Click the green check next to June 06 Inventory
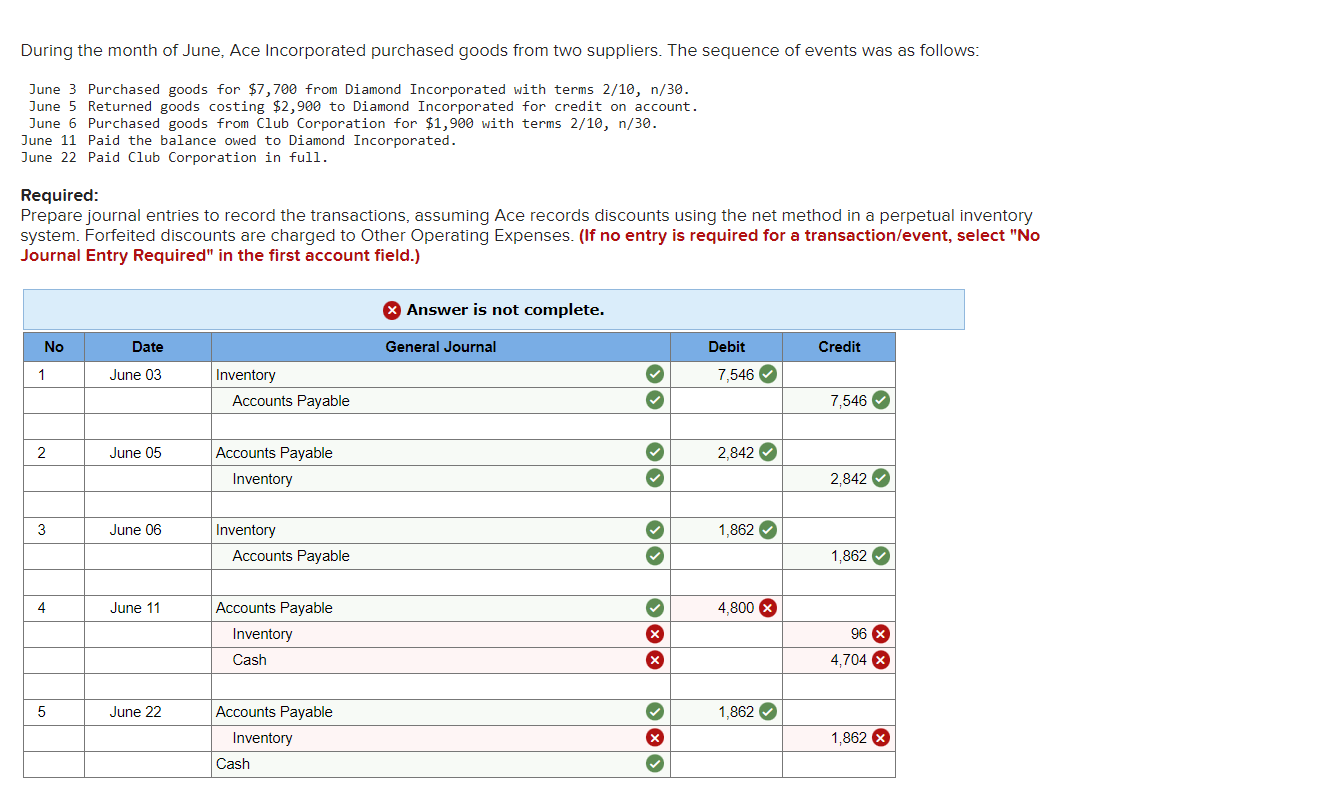 coord(653,529)
